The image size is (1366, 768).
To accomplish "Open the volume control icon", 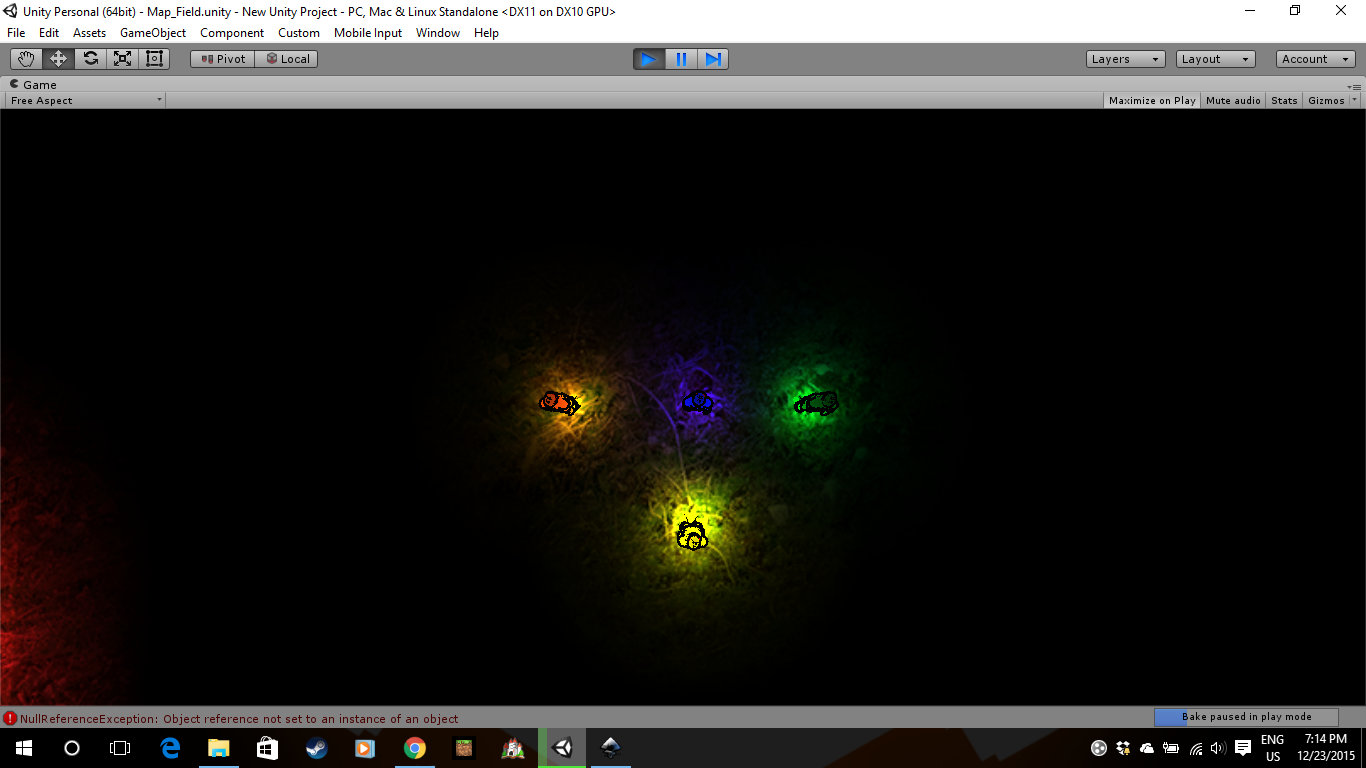I will coord(1218,748).
